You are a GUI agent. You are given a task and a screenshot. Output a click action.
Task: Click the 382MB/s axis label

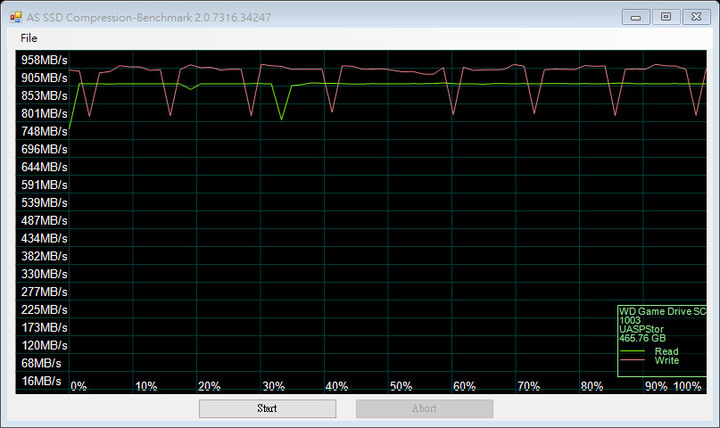(x=44, y=256)
